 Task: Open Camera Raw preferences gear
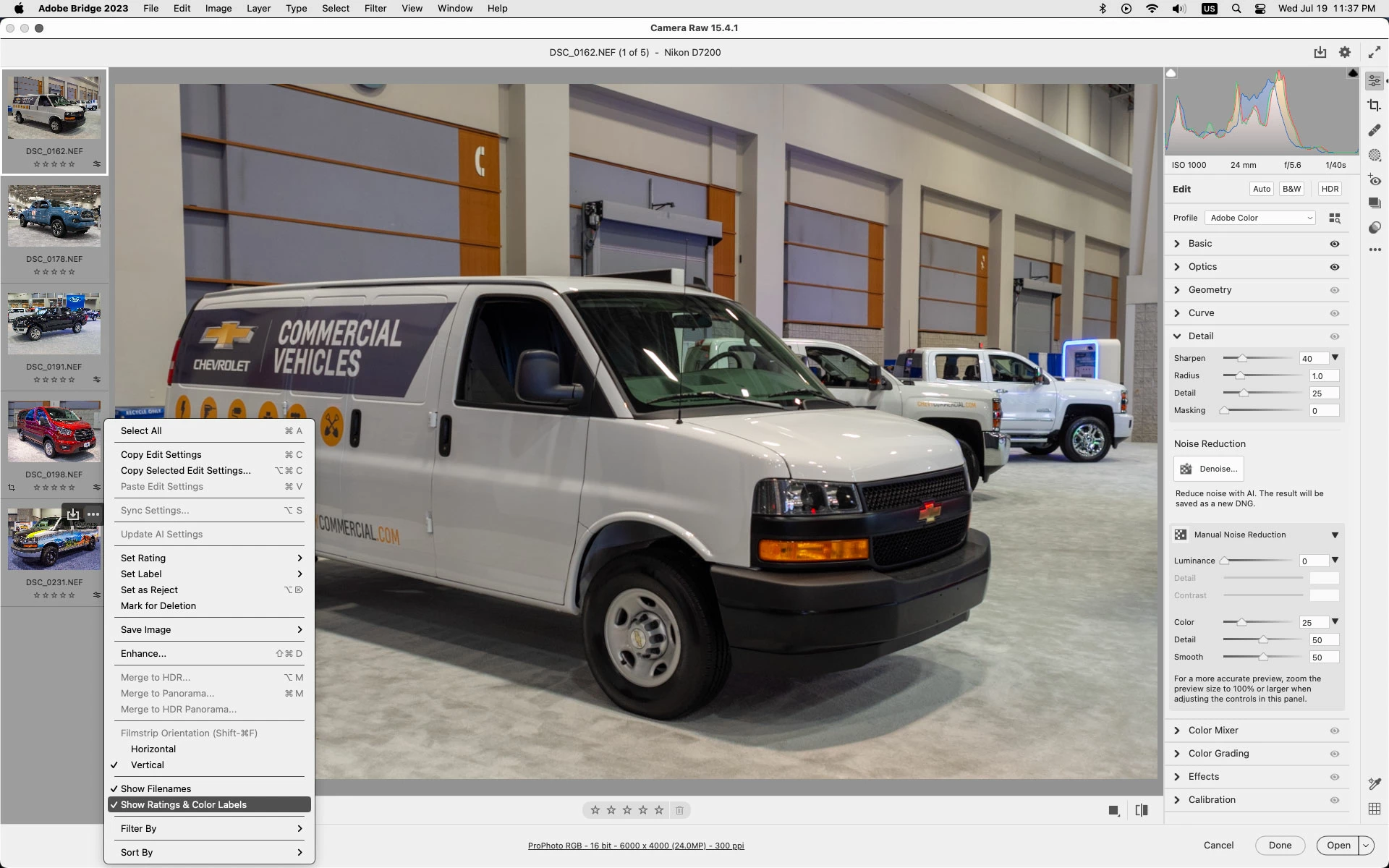click(1344, 52)
